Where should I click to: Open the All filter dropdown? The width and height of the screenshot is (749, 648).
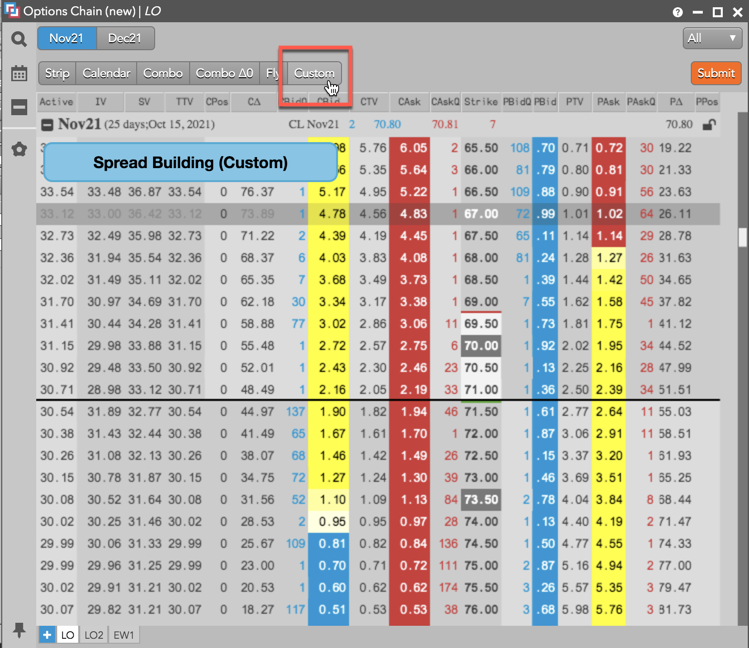pos(711,38)
